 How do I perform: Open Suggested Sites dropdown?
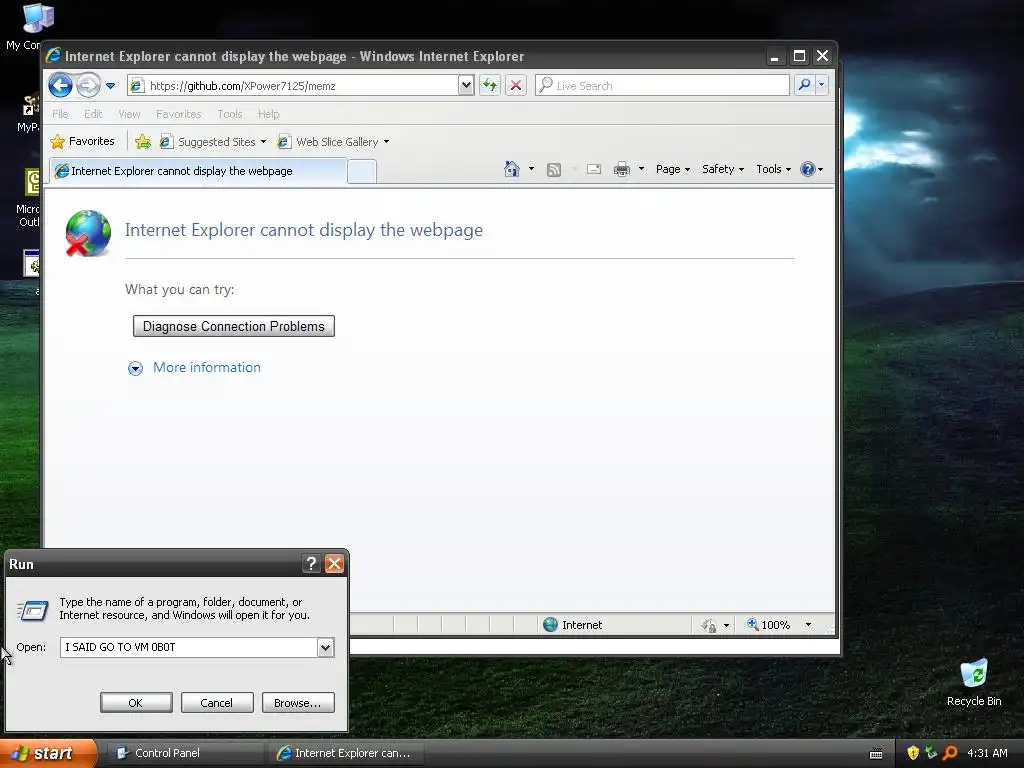click(x=213, y=142)
